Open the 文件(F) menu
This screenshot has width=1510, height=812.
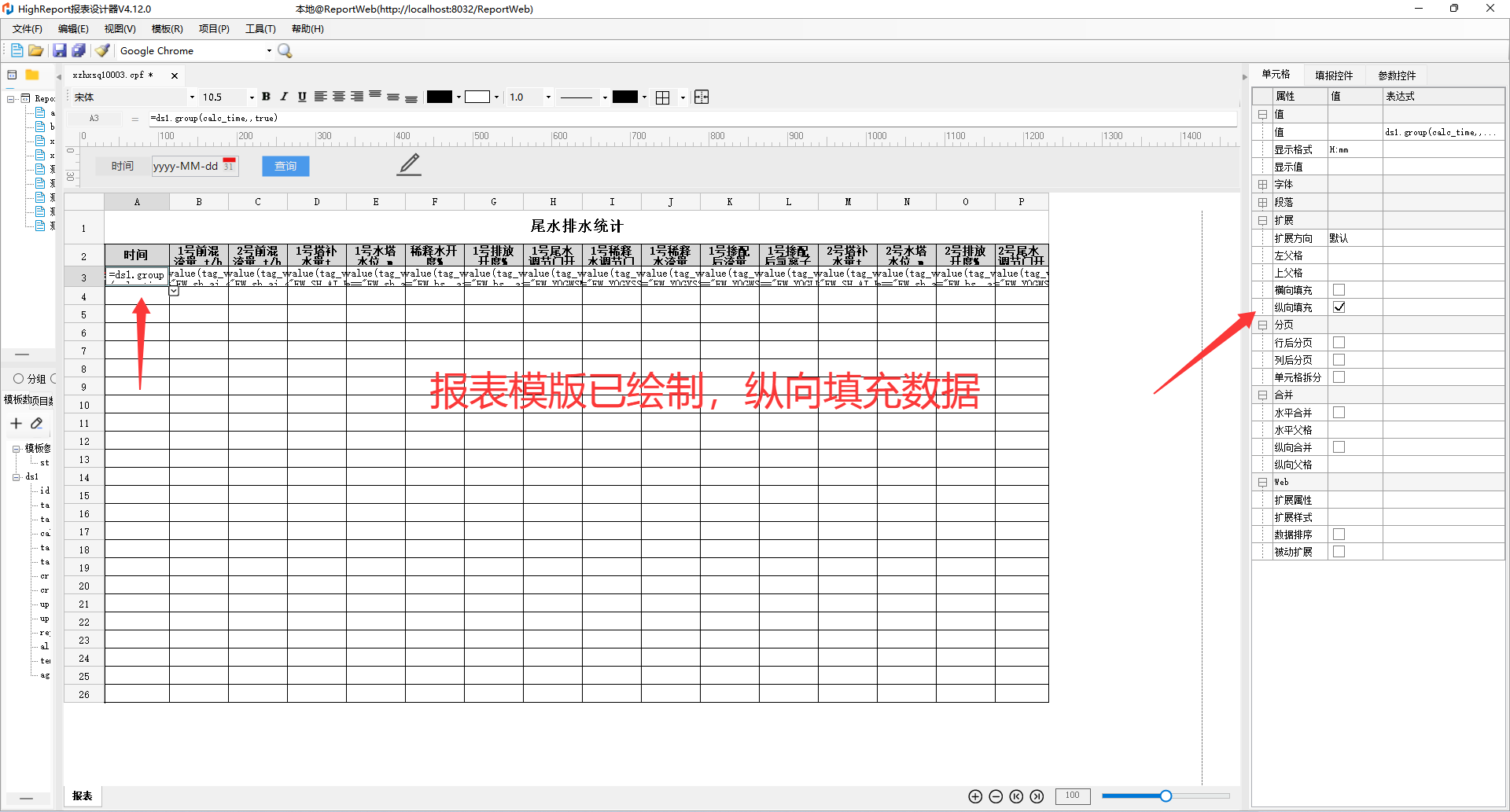(x=28, y=29)
